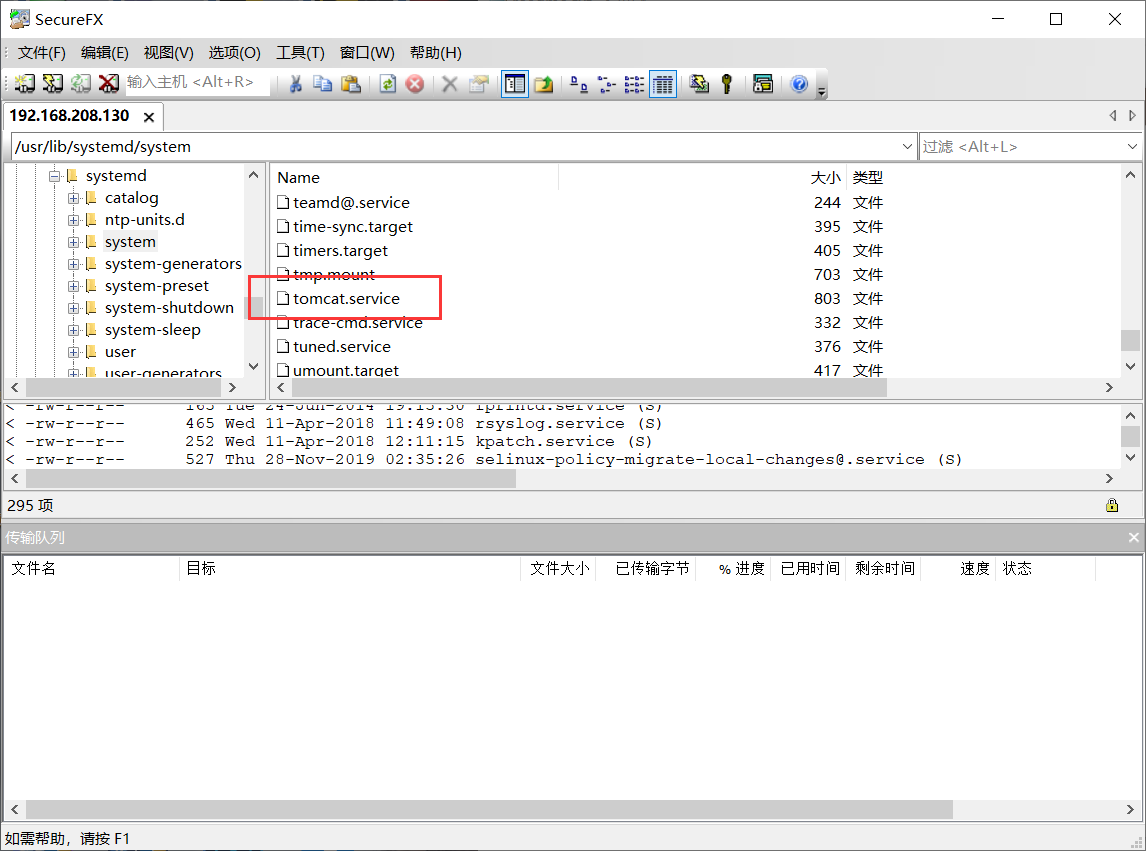Open the 选项(O) menu
This screenshot has height=851, width=1146.
point(235,53)
